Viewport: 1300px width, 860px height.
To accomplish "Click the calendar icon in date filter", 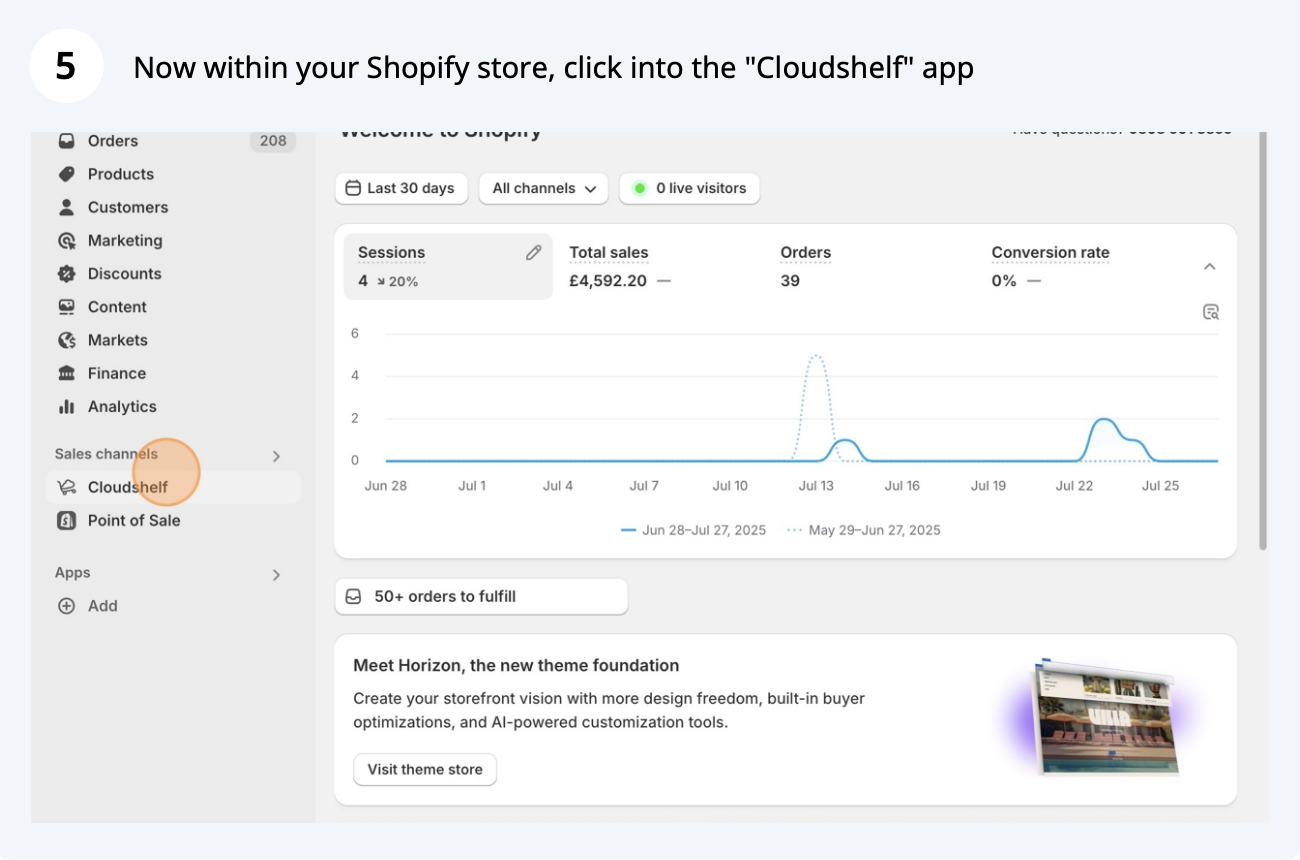I will click(x=353, y=188).
